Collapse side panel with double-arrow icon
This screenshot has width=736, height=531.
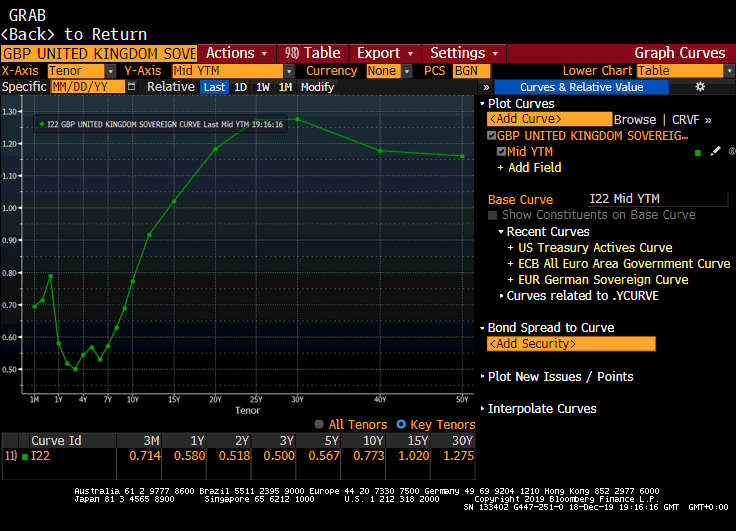(485, 87)
